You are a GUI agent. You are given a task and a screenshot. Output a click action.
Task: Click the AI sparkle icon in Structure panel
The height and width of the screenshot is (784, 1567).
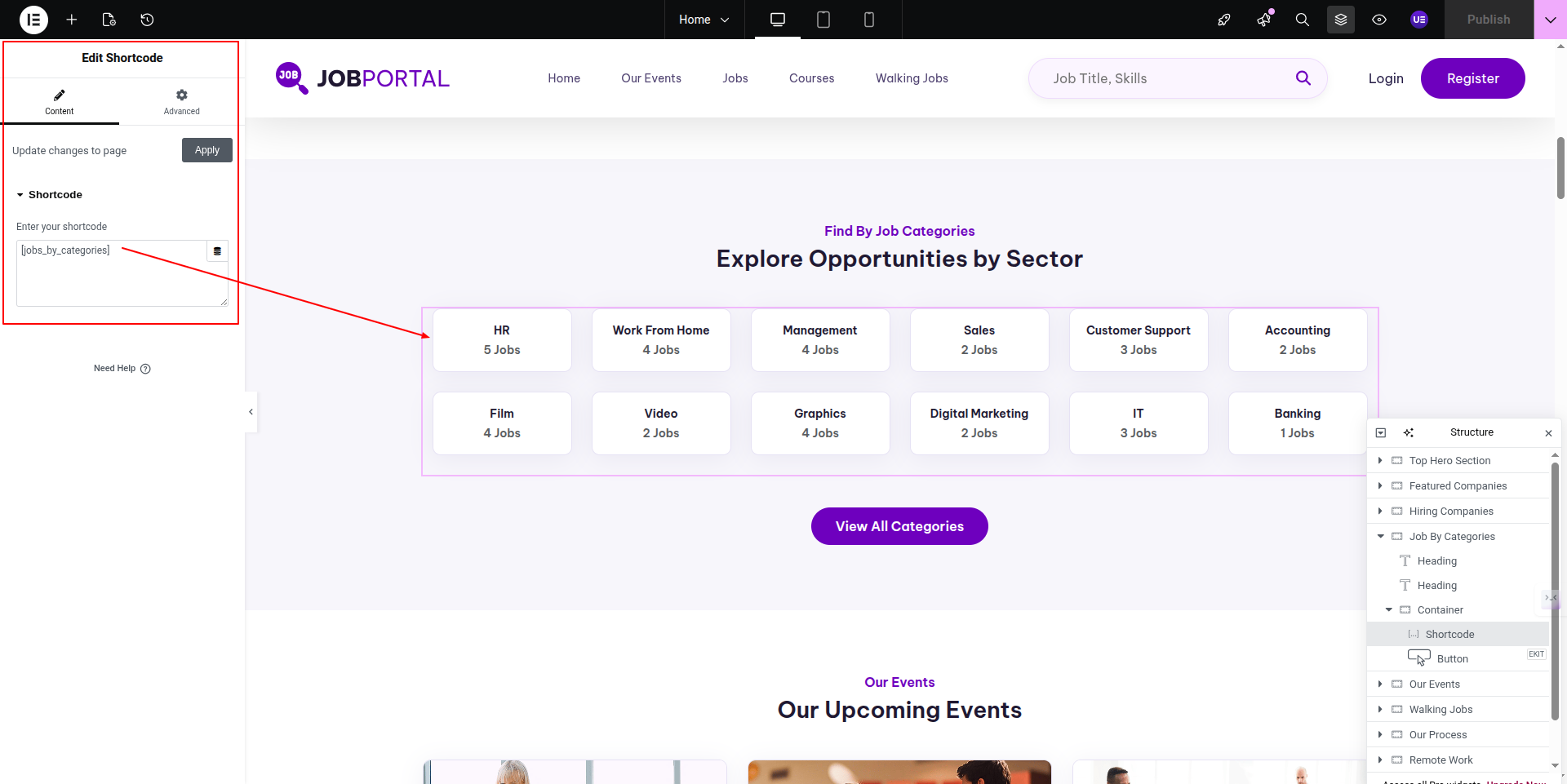1408,432
